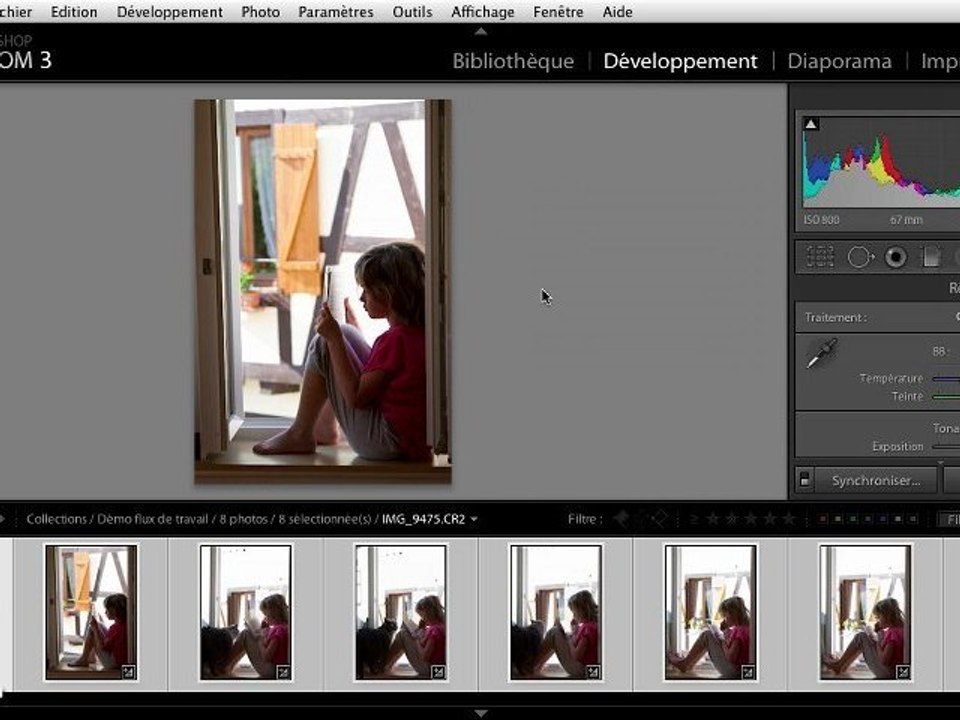Set filter to five star rating

click(x=789, y=519)
